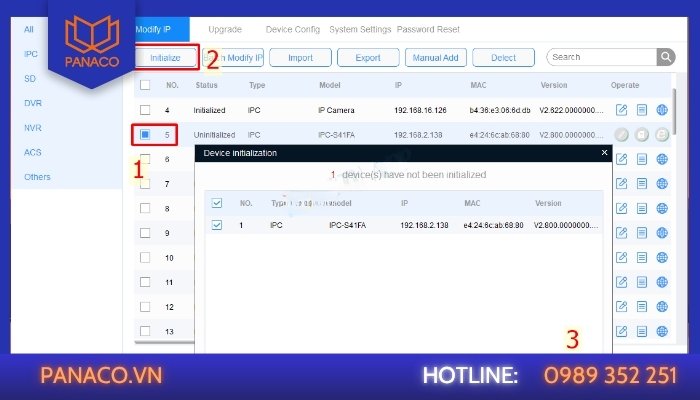Viewport: 700px width, 400px height.
Task: Click the edit icon for row 13
Action: [x=621, y=331]
